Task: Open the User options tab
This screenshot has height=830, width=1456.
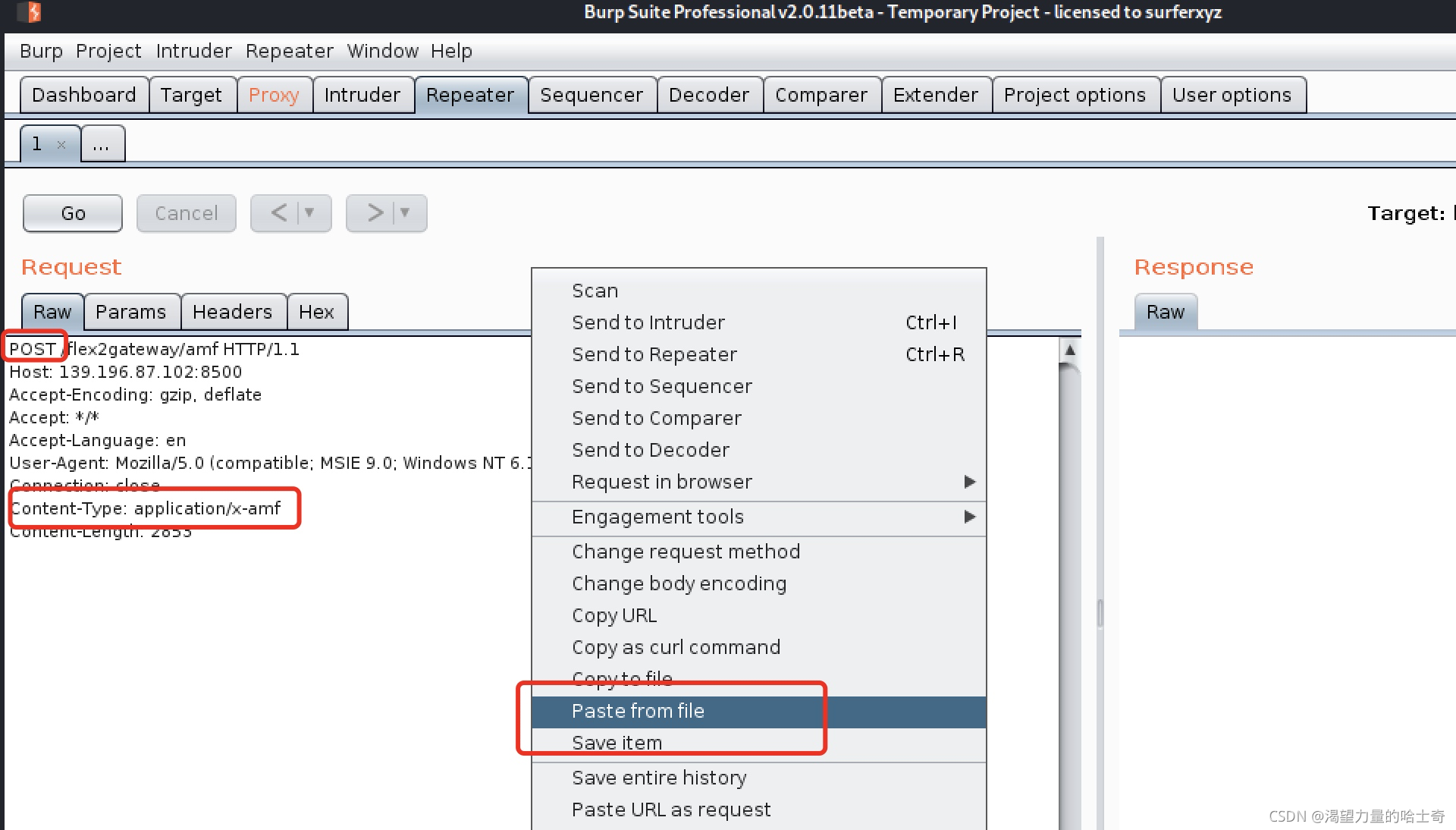Action: point(1233,95)
